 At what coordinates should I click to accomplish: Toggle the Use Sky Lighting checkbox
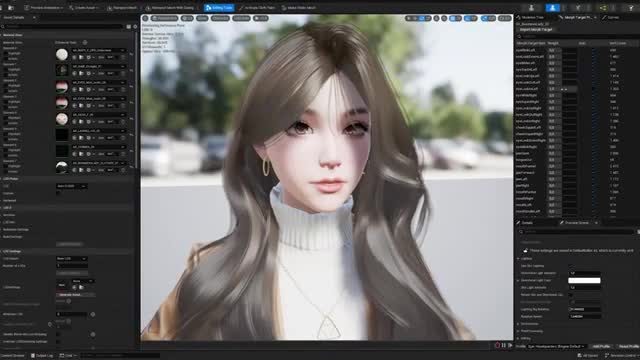click(x=571, y=266)
